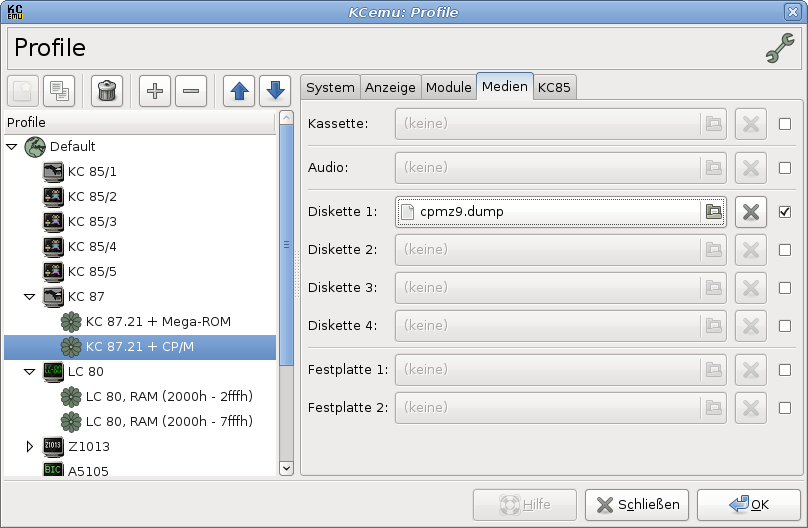The image size is (808, 528).
Task: Click clear X button for Diskette 2
Action: tap(751, 250)
